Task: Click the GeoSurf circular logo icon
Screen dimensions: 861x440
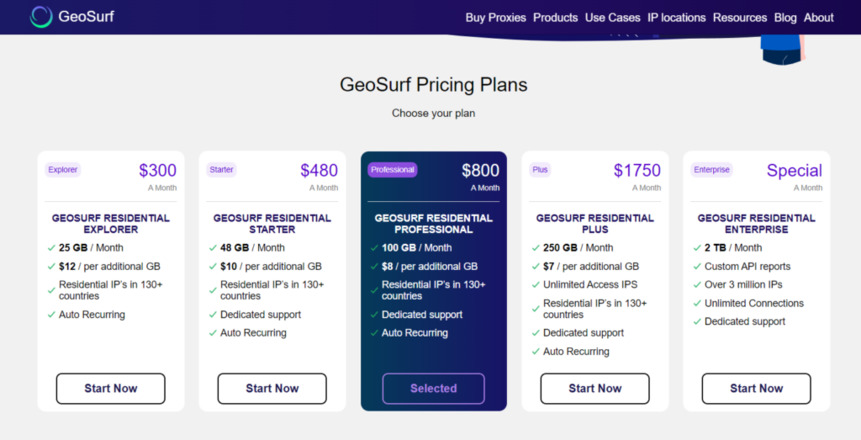Action: pos(41,16)
